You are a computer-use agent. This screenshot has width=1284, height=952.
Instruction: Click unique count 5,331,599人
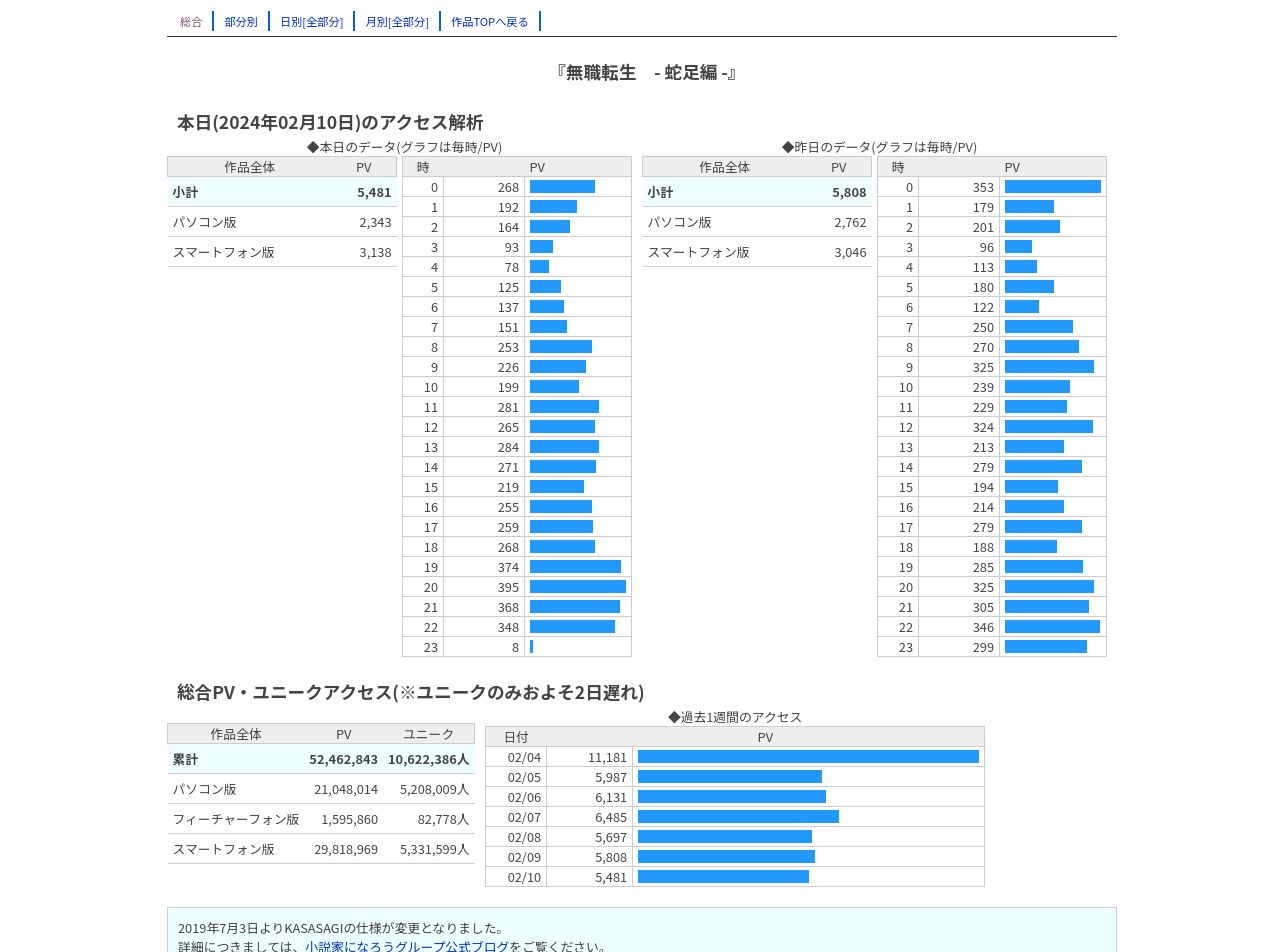pos(434,849)
